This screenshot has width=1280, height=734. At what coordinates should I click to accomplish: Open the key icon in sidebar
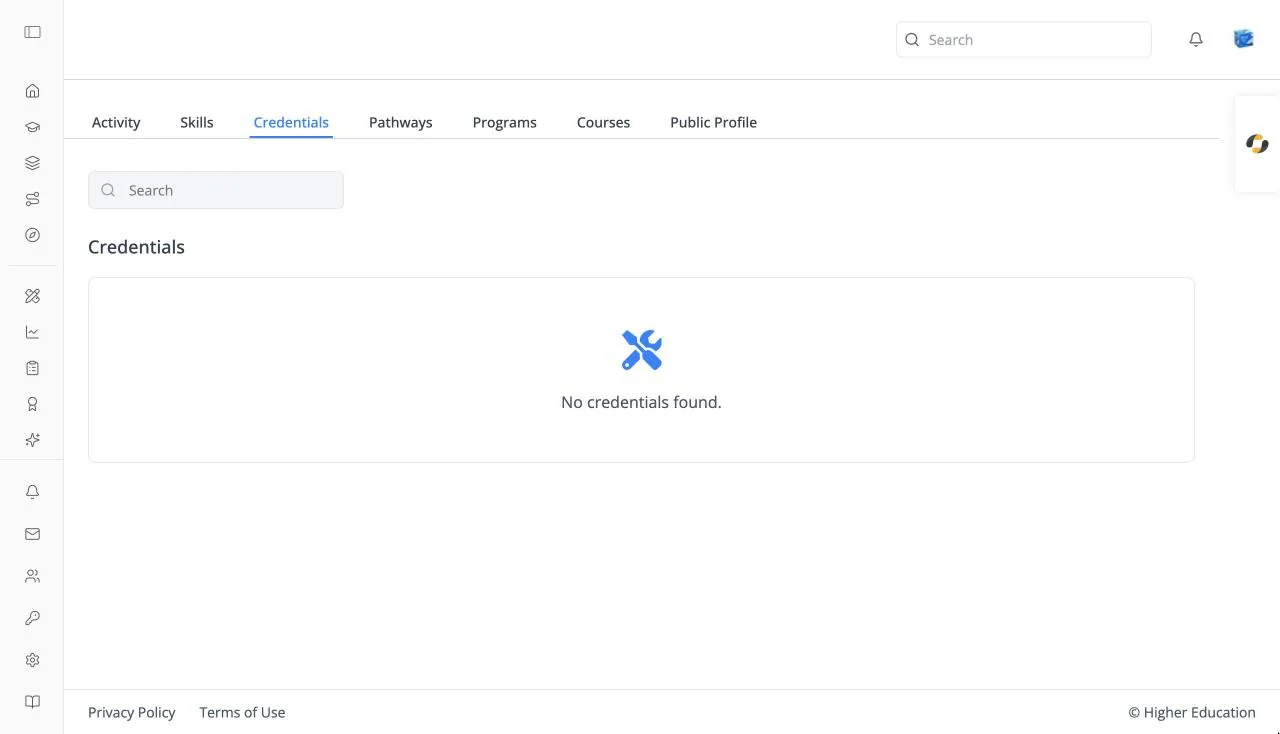32,618
